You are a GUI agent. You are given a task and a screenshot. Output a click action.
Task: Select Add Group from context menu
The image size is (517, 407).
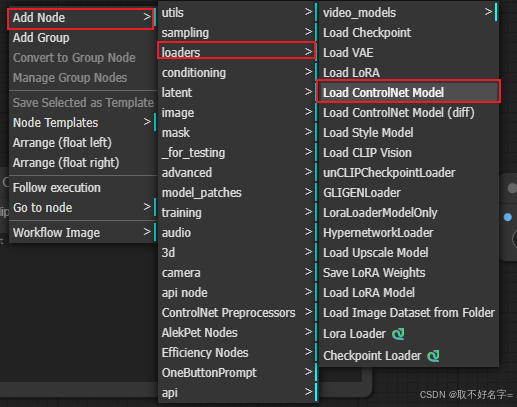tap(83, 38)
